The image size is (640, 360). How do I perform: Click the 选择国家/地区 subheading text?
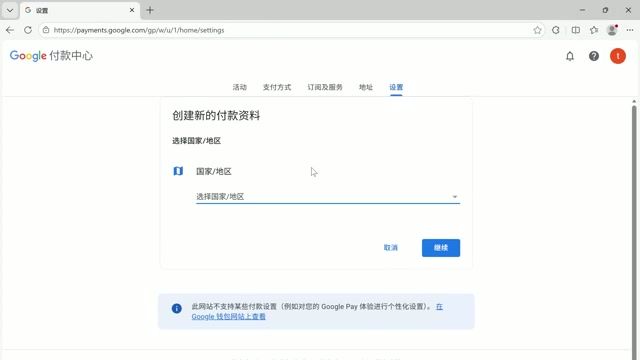tap(196, 141)
